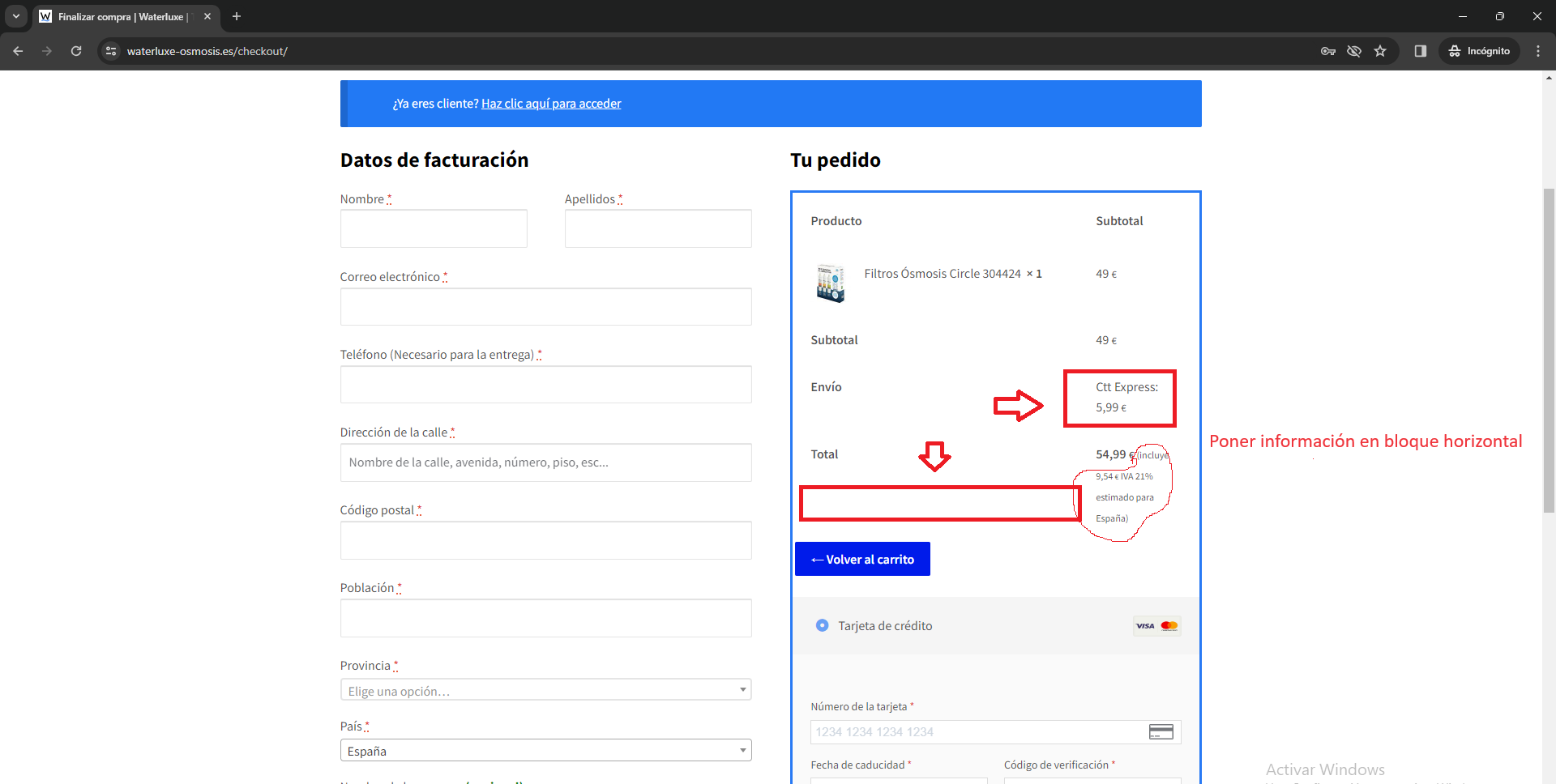This screenshot has width=1556, height=784.
Task: Click the '54,99 €' total amount
Action: point(1114,454)
